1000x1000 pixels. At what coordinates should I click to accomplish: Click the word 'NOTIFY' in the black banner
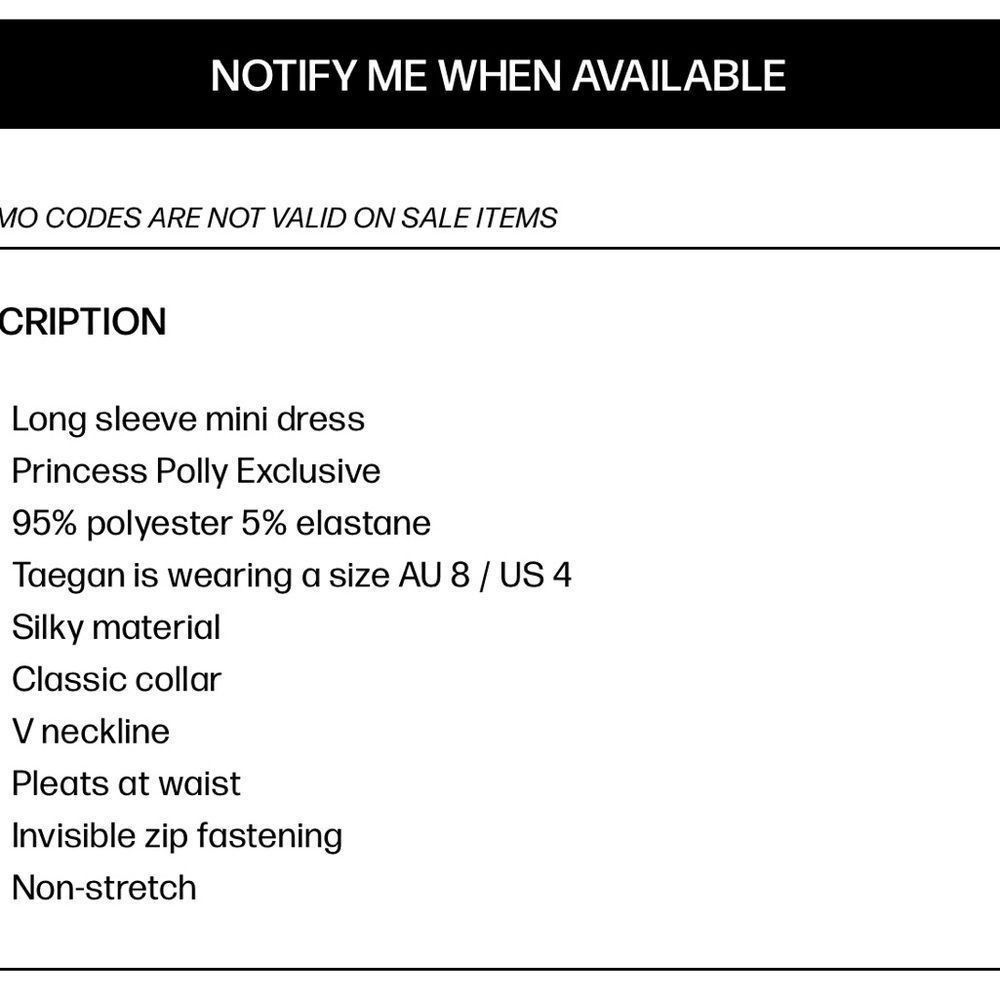pyautogui.click(x=283, y=76)
